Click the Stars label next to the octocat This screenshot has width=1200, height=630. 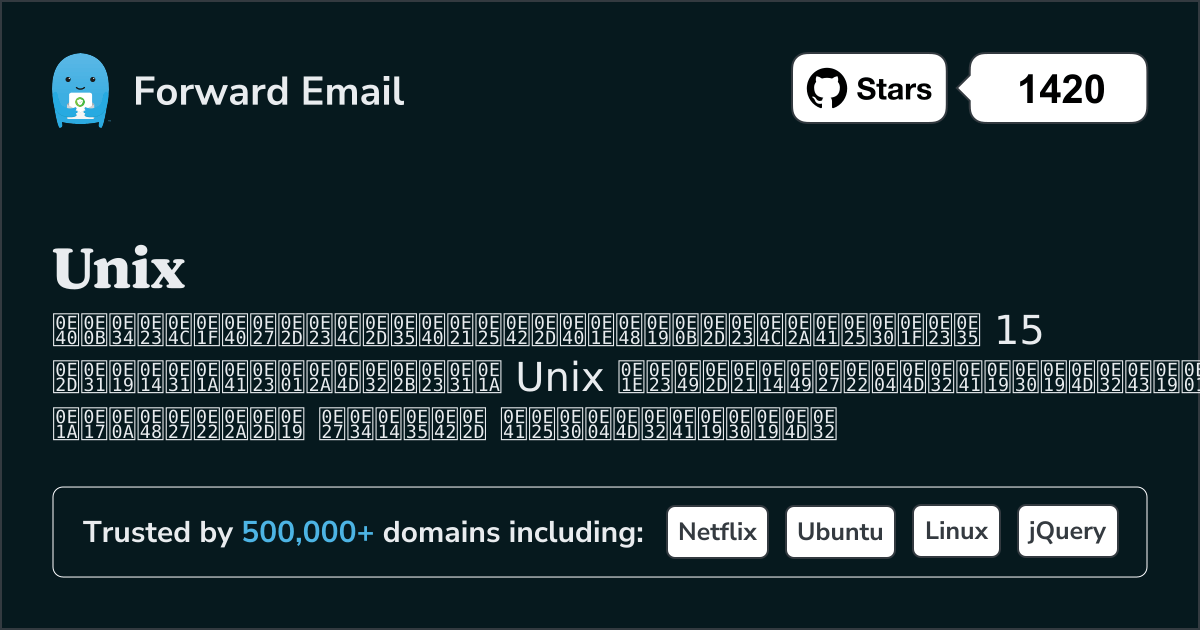pyautogui.click(x=893, y=88)
